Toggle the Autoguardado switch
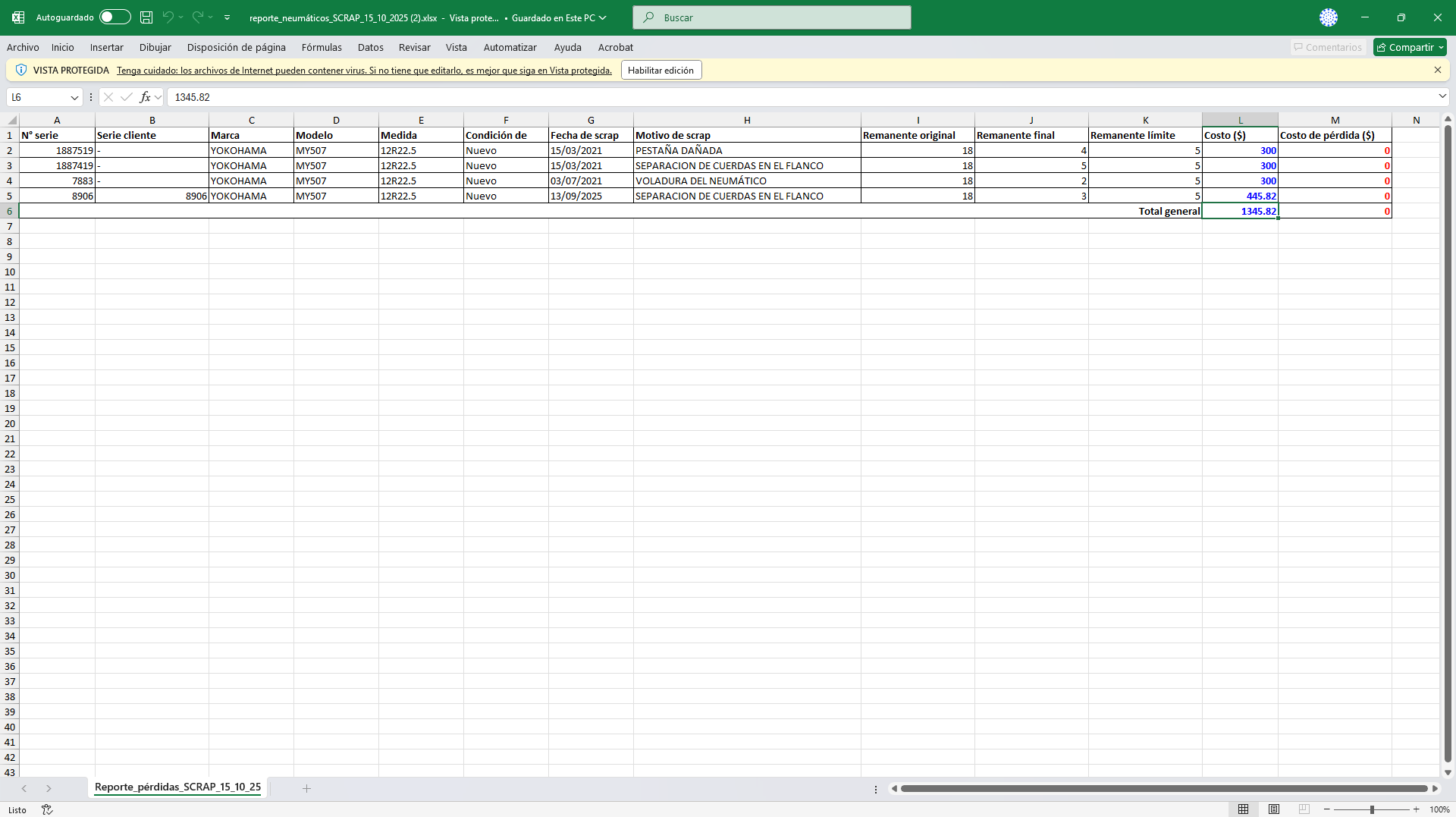 coord(115,17)
